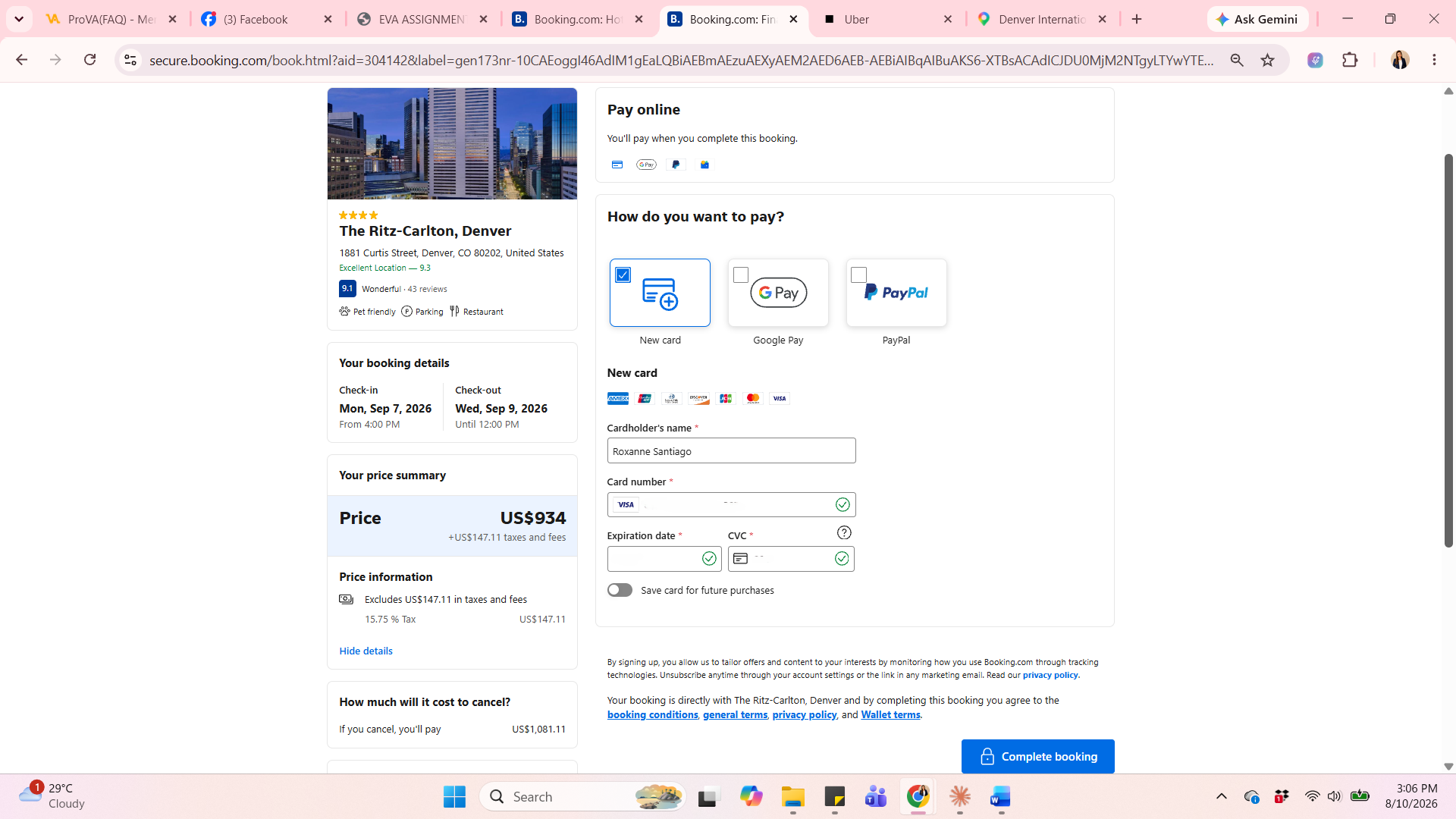Click the zoom magnifier icon in address bar
The width and height of the screenshot is (1456, 819).
click(1237, 60)
